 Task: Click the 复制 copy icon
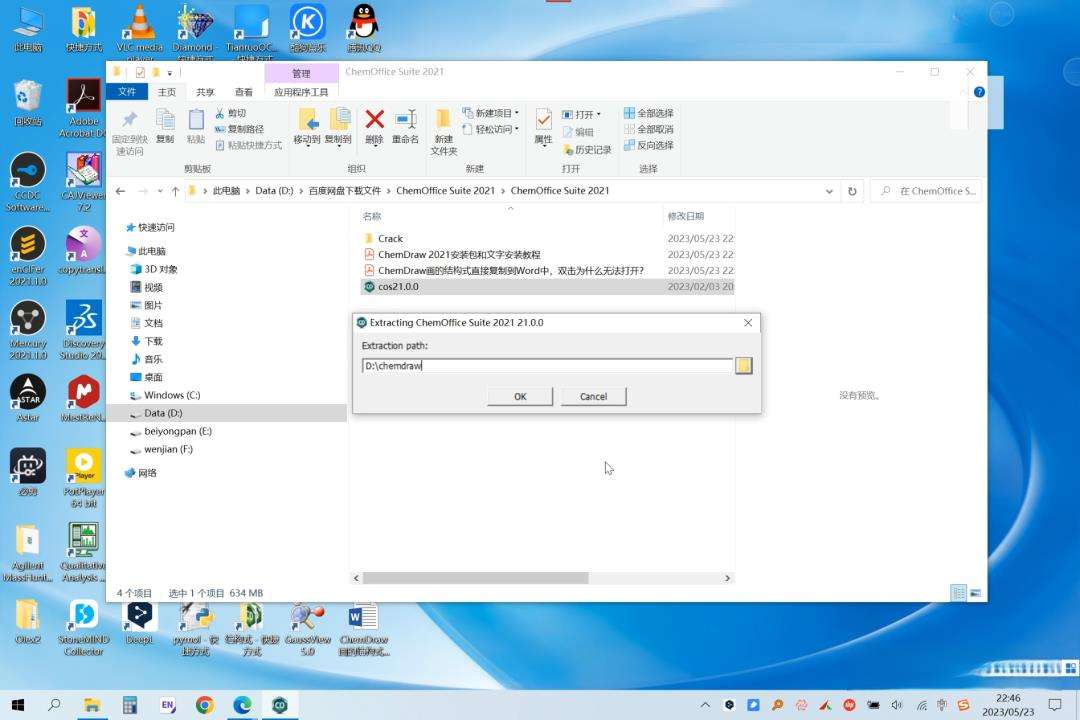click(165, 120)
